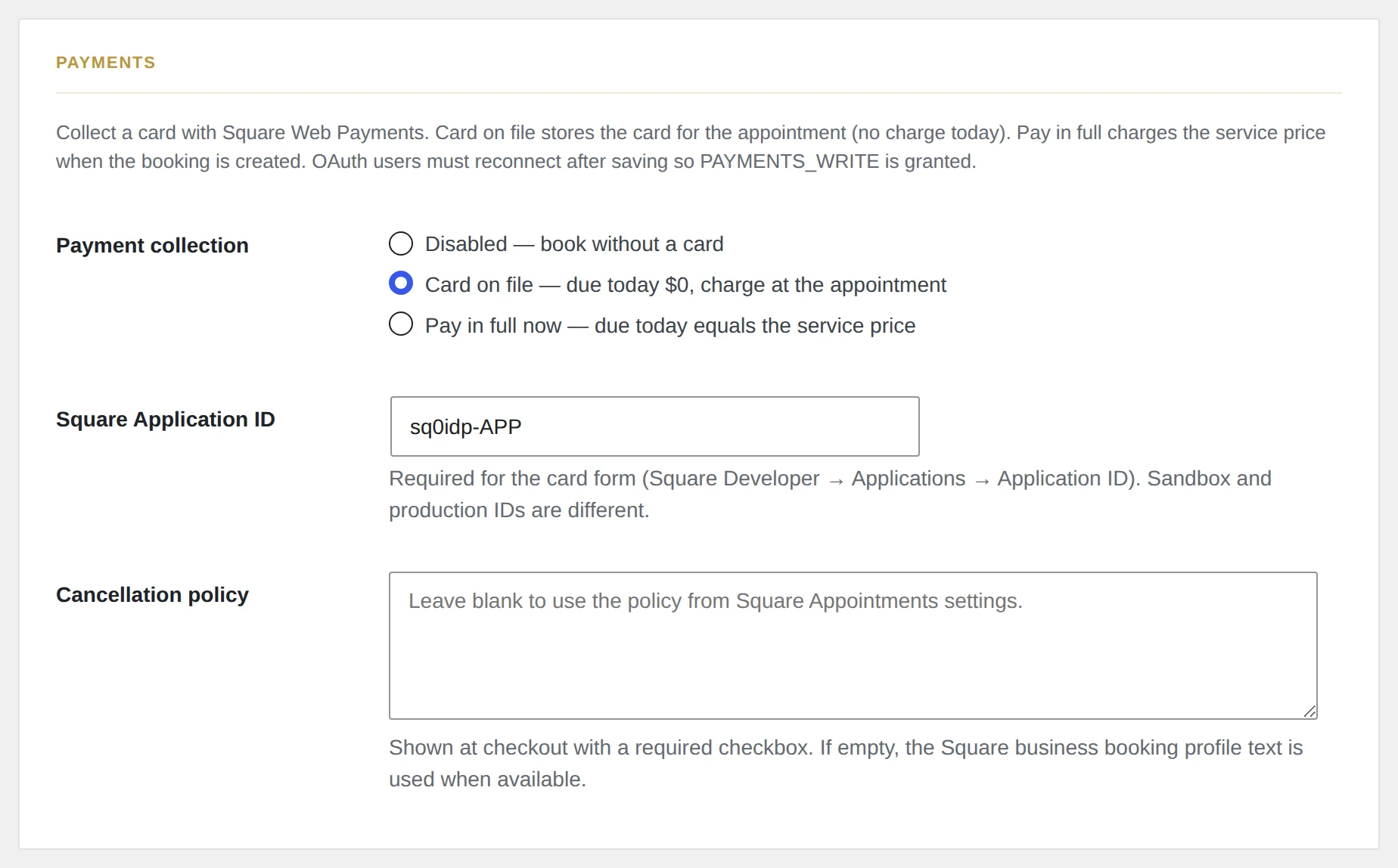Click the Cancellation policy label
The height and width of the screenshot is (868, 1398).
pos(152,595)
